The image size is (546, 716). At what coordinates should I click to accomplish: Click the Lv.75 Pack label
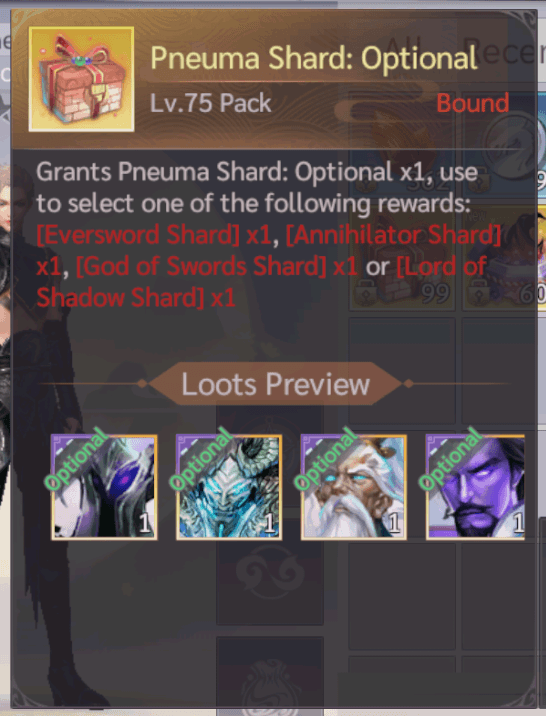coord(211,103)
